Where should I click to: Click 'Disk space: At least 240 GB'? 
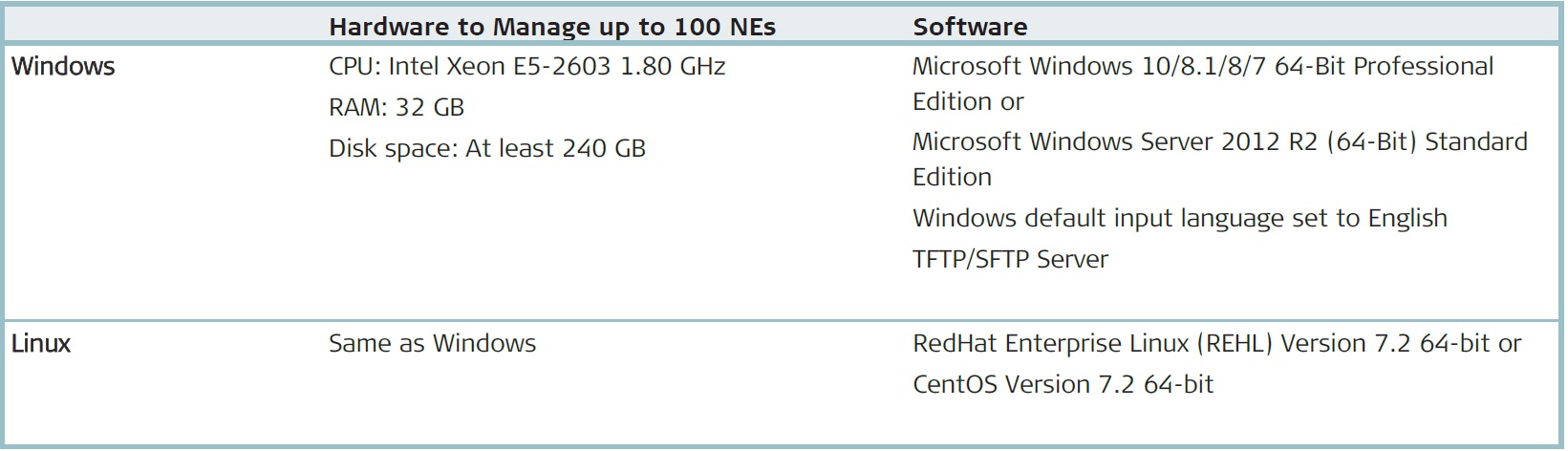point(487,148)
